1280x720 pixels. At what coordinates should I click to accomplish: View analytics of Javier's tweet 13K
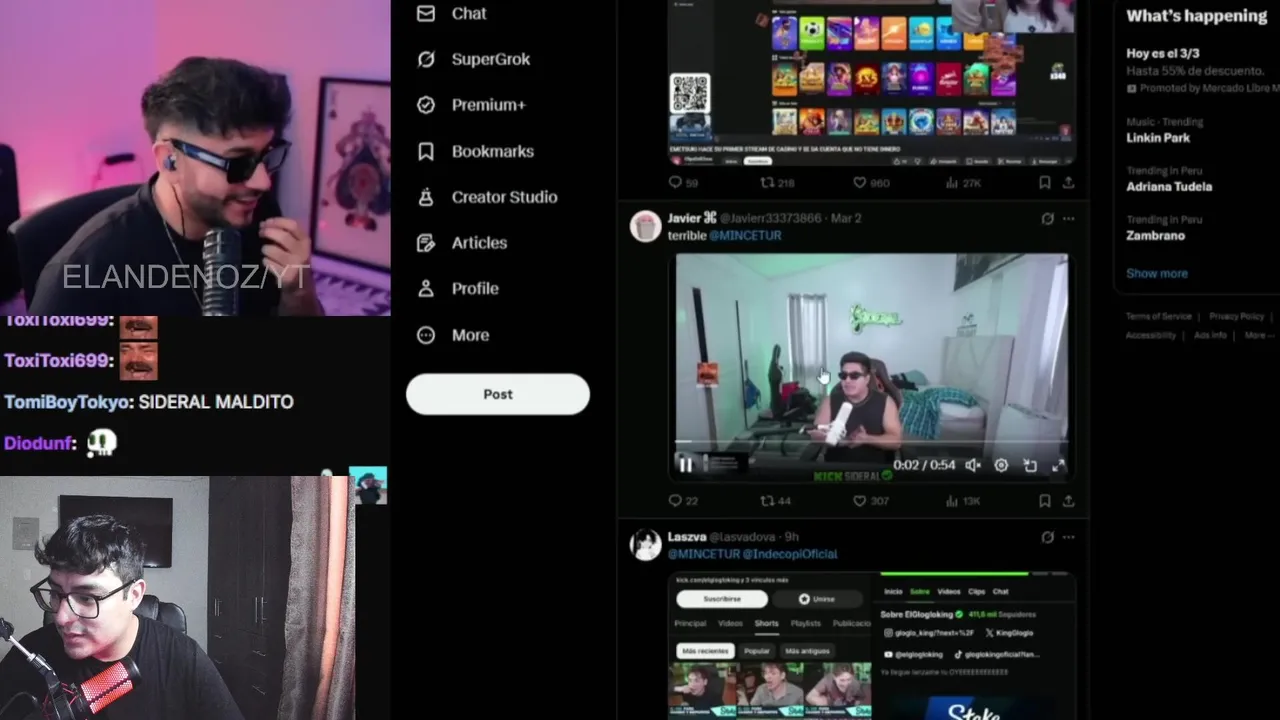coord(962,501)
